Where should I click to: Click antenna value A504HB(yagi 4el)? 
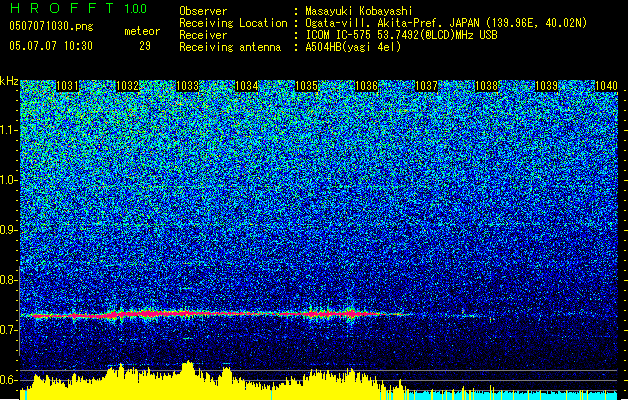[353, 47]
